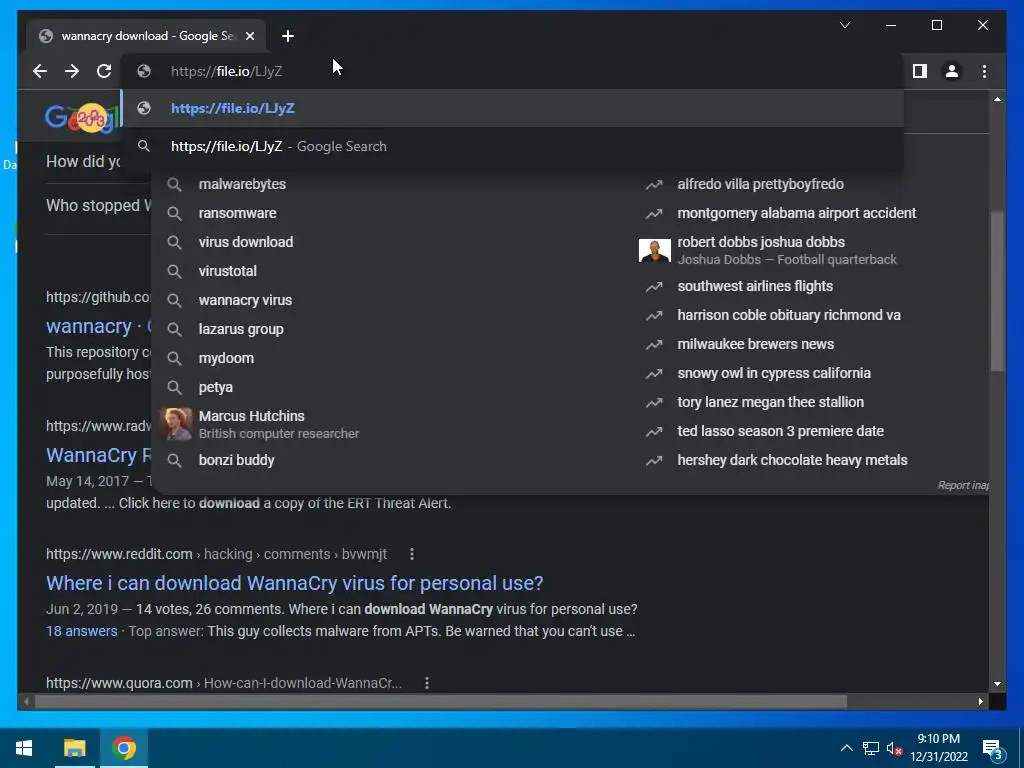Show hidden system tray icons

point(846,748)
